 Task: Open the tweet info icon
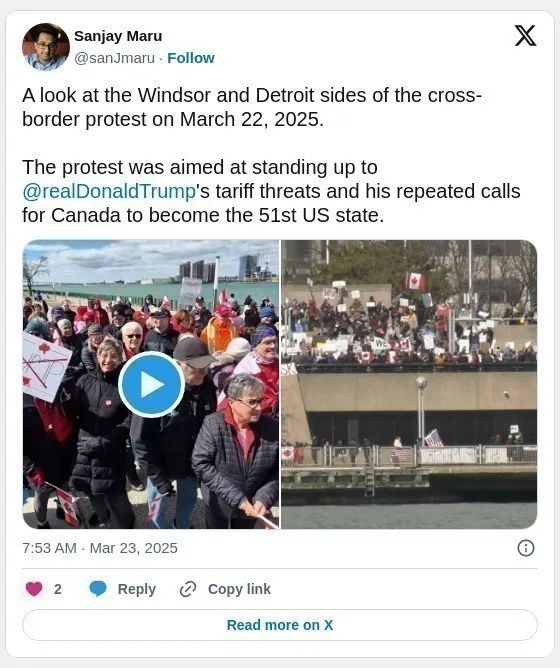pos(525,548)
